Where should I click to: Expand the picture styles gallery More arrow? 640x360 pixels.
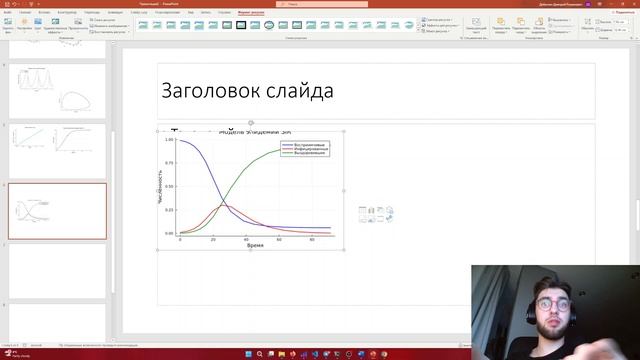(418, 31)
